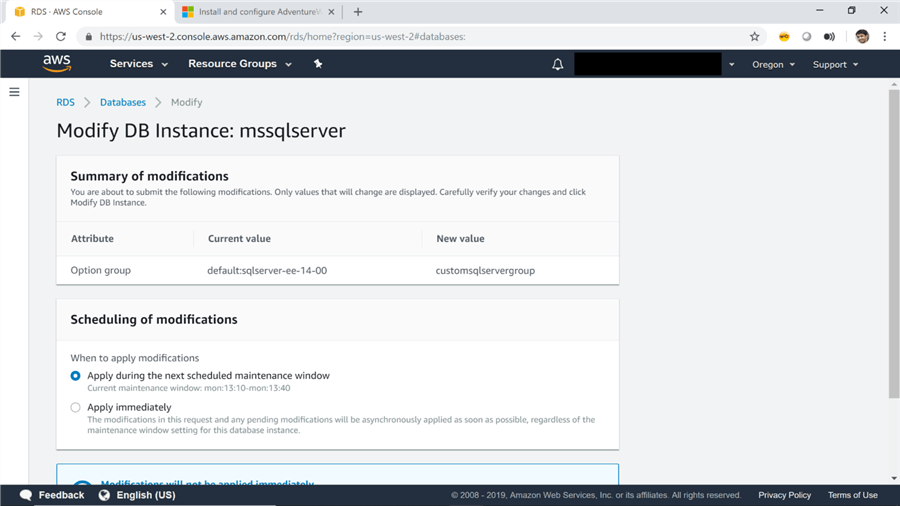
Task: Switch to Install and configure AdventureWorks tab
Action: (258, 11)
